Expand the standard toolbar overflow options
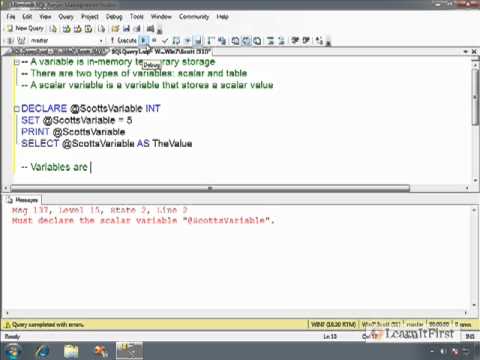The image size is (480, 360). point(160,31)
